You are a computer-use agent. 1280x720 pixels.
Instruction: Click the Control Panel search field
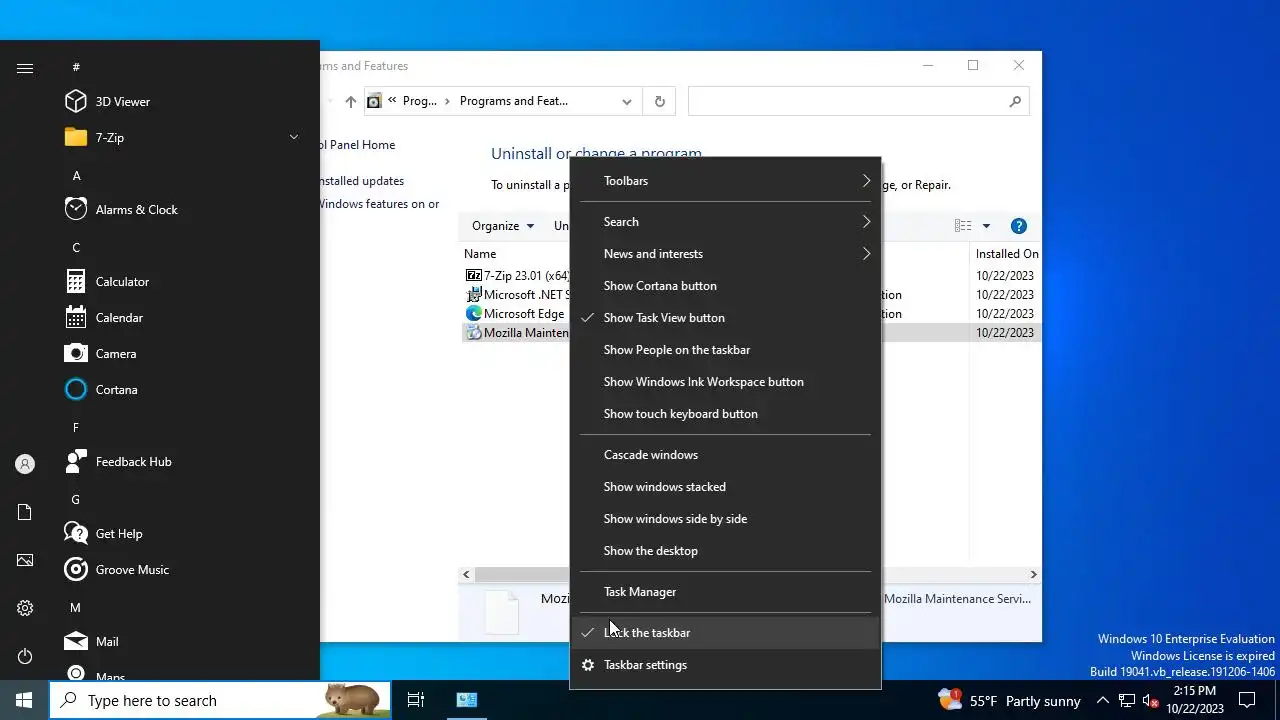pyautogui.click(x=858, y=101)
